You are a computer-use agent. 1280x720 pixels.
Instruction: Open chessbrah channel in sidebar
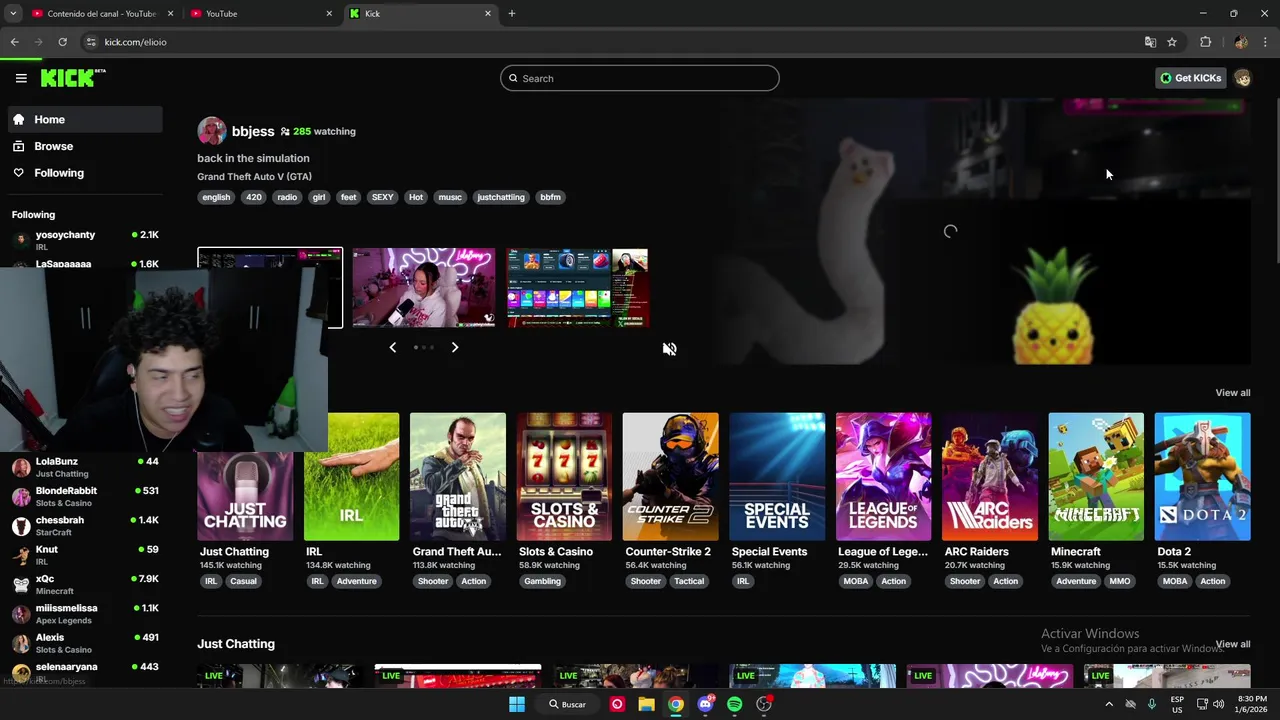pyautogui.click(x=84, y=526)
